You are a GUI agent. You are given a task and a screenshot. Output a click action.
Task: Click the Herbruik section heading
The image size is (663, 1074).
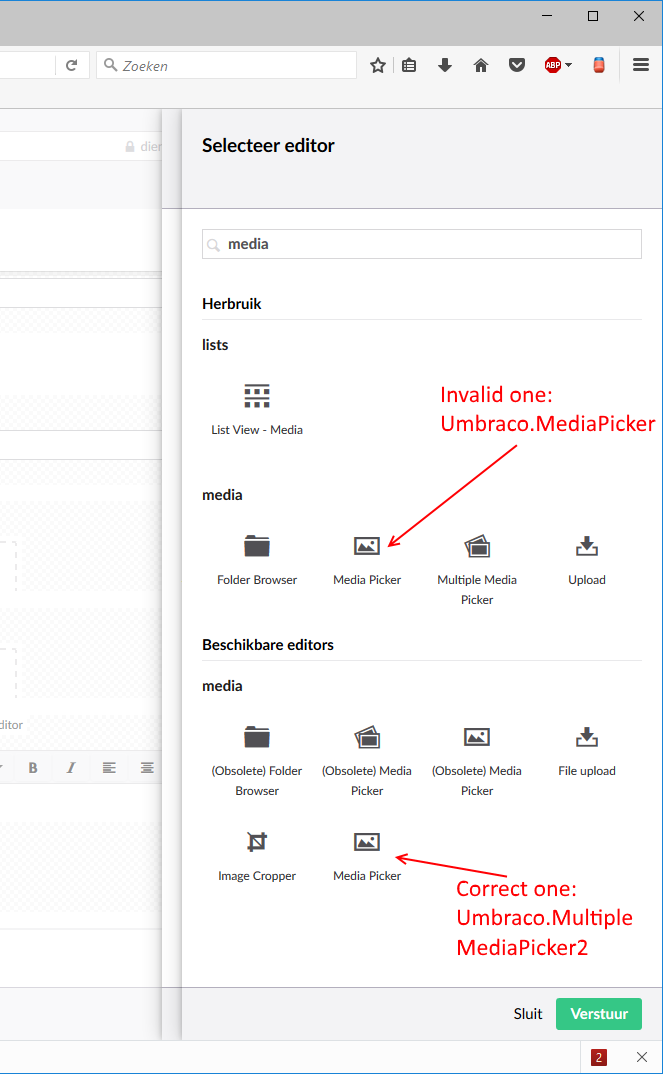point(232,303)
